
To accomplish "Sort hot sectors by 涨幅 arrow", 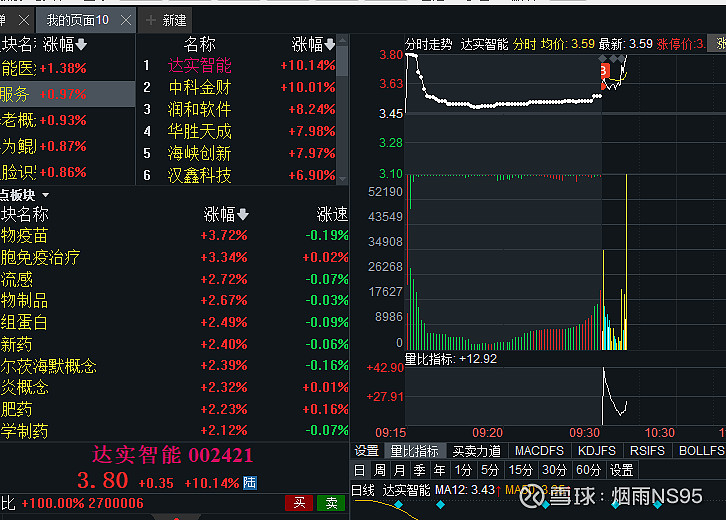I will [243, 214].
